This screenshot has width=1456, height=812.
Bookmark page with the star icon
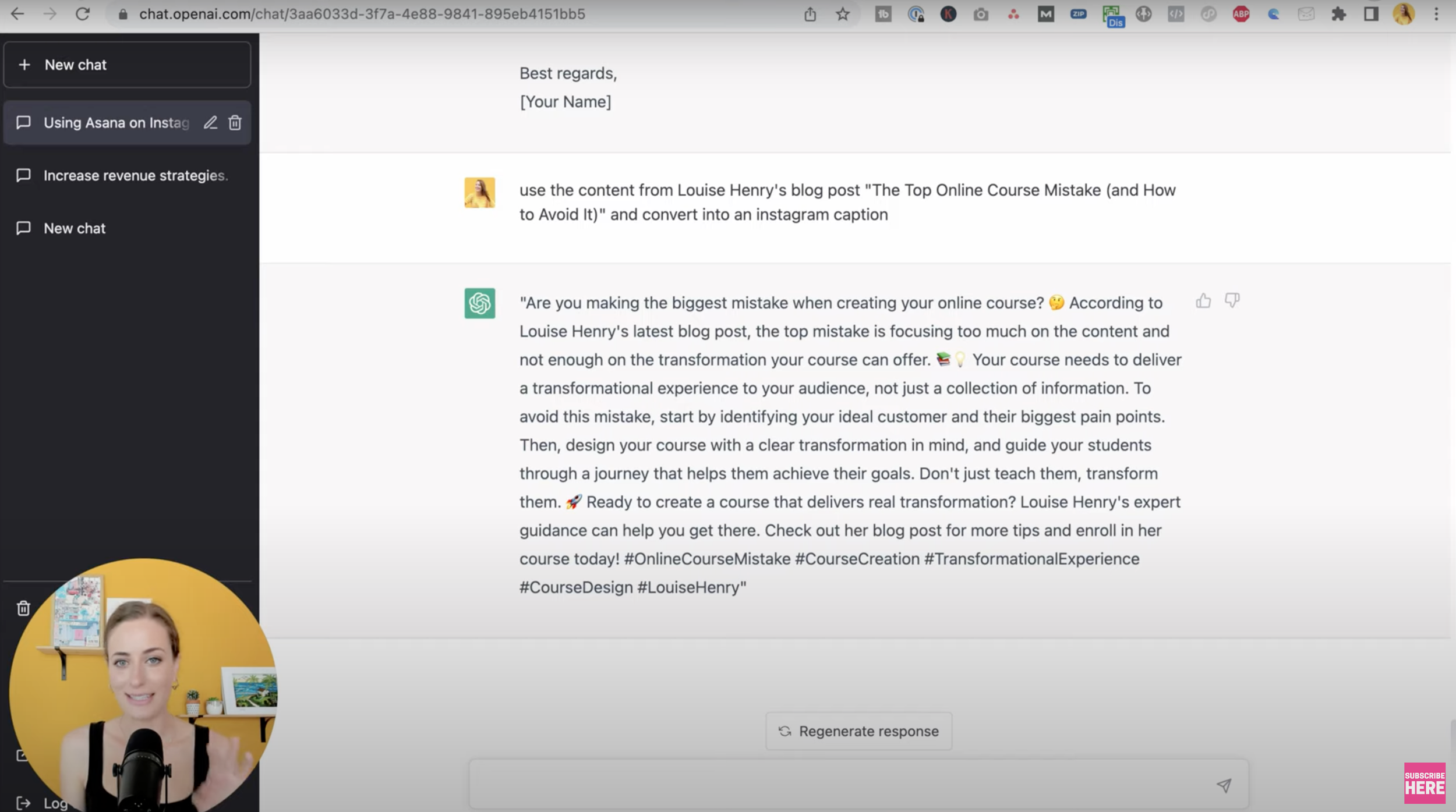click(843, 14)
